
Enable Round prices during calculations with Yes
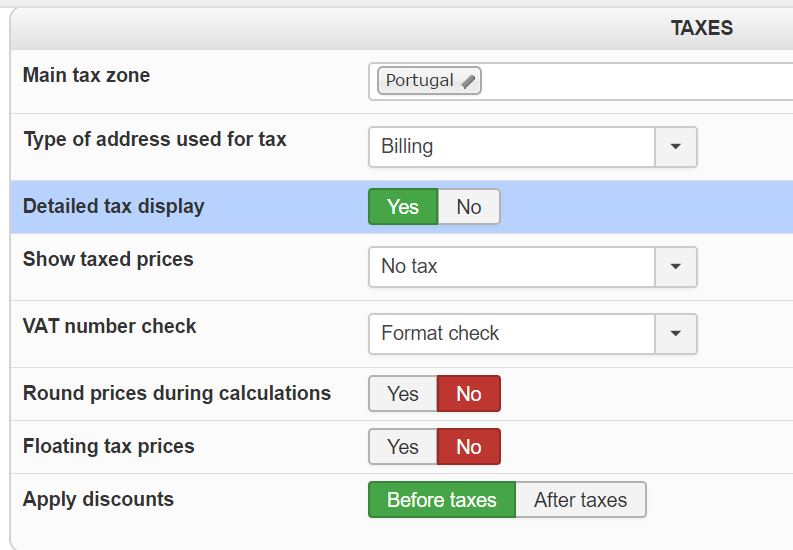(403, 394)
